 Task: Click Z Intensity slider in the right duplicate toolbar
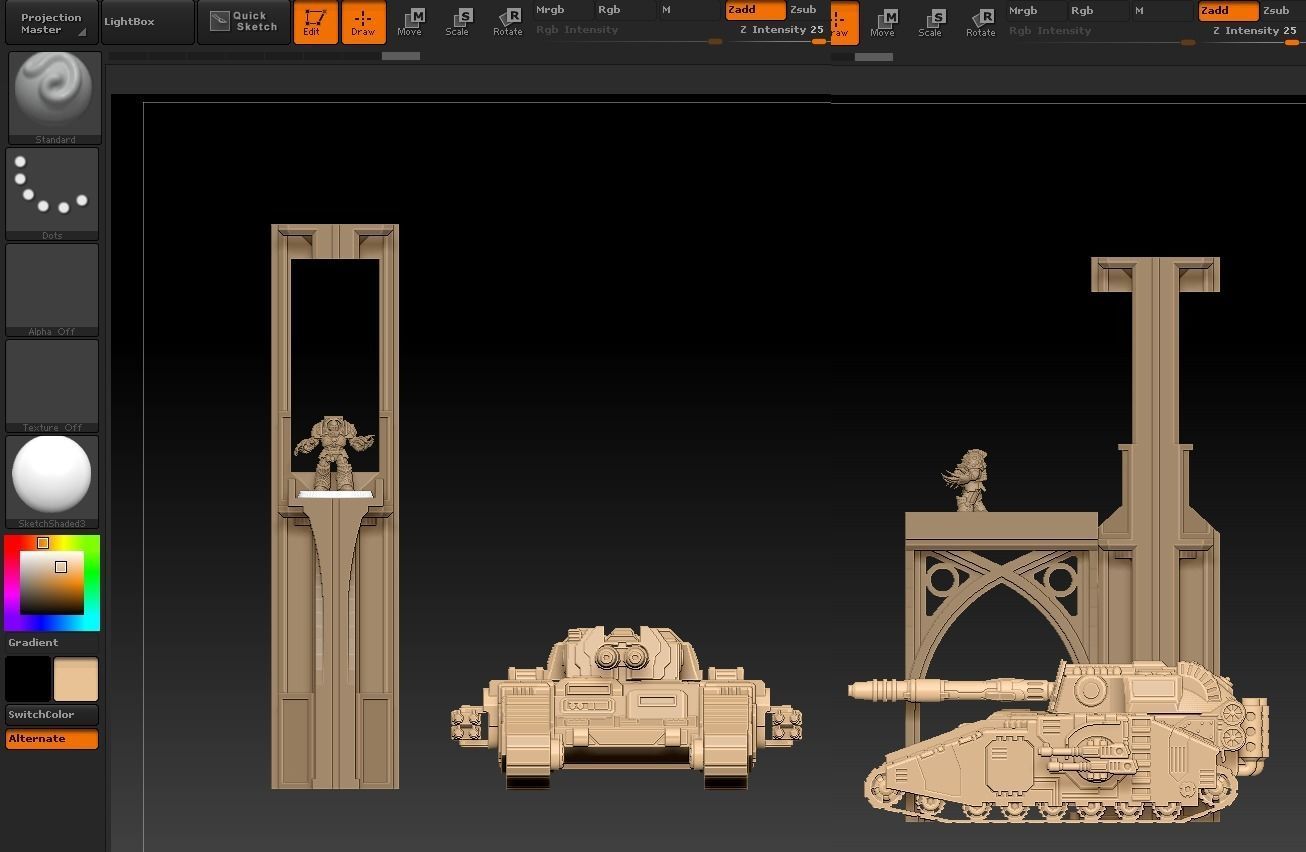click(1253, 33)
